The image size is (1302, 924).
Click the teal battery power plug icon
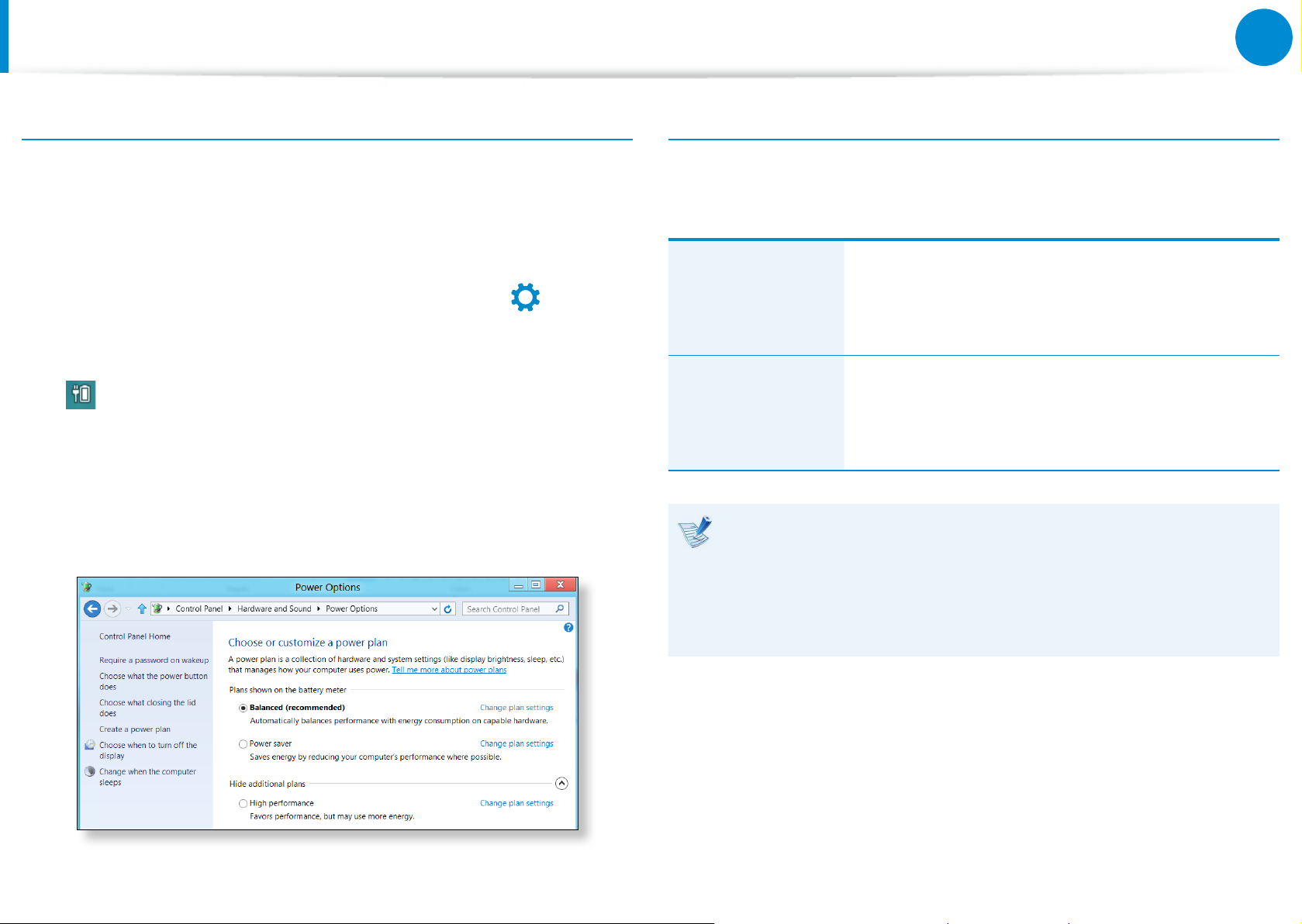81,395
